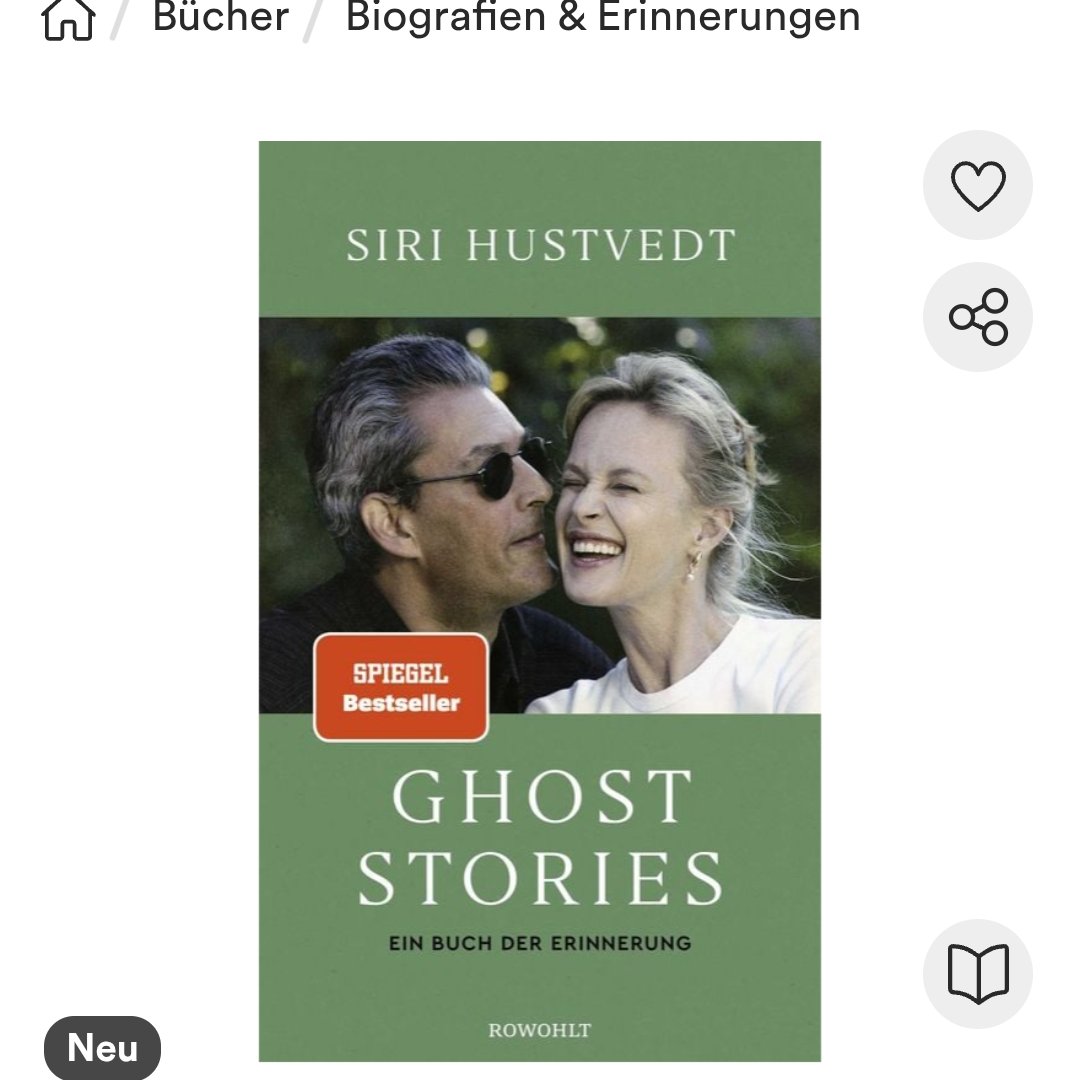Viewport: 1080px width, 1080px height.
Task: Add book to wishlist with heart icon
Action: coord(977,185)
